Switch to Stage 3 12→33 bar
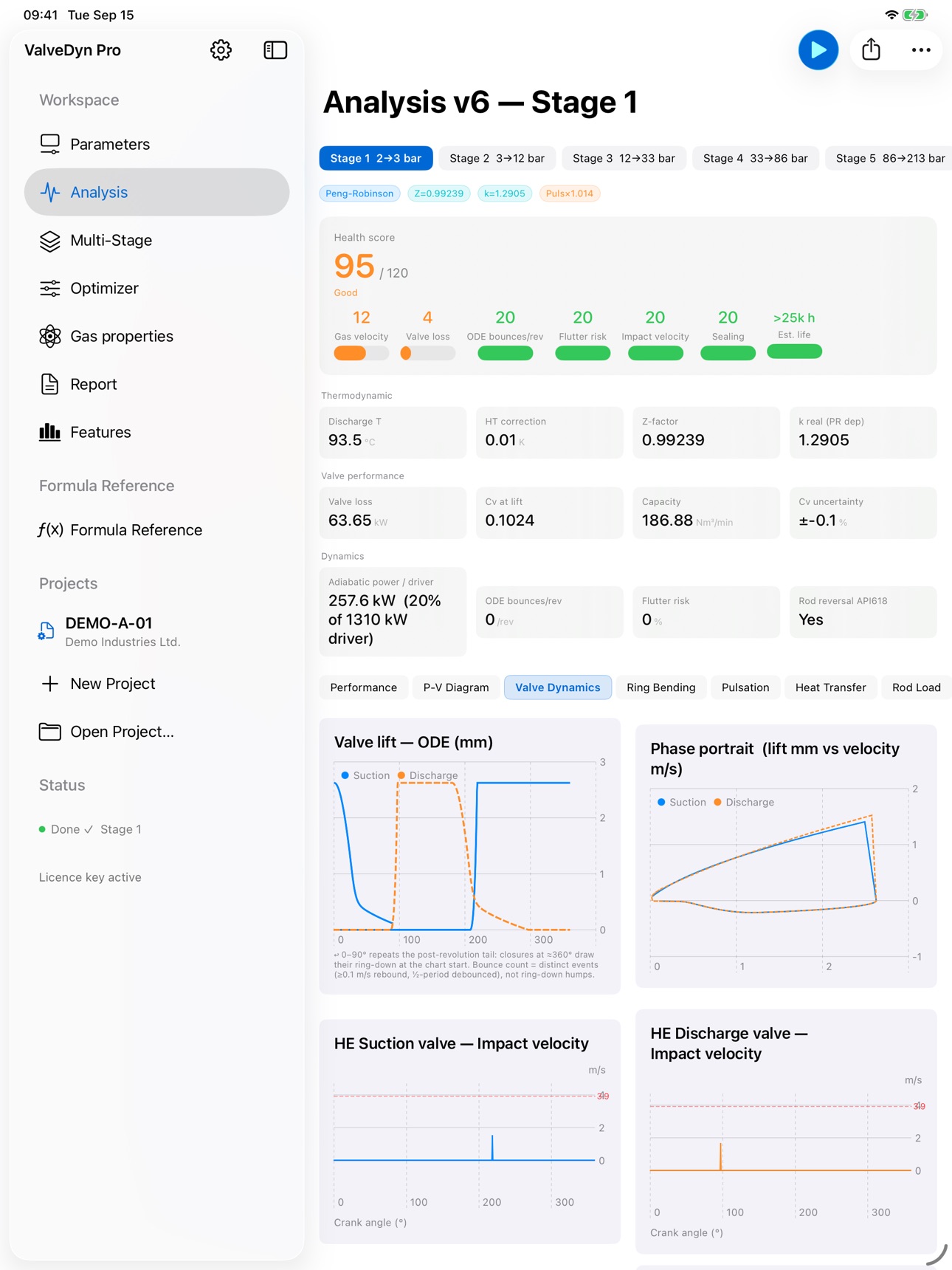Screen dimensions: 952x1270 pyautogui.click(x=624, y=158)
